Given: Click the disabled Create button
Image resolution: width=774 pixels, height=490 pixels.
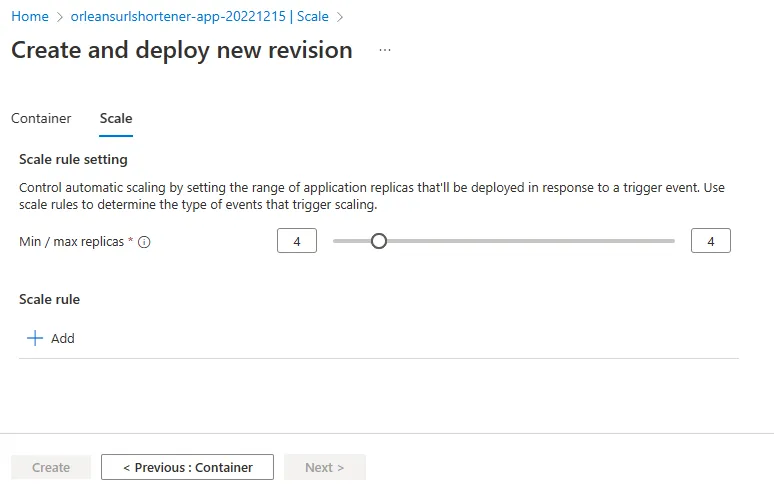Looking at the screenshot, I should (51, 467).
